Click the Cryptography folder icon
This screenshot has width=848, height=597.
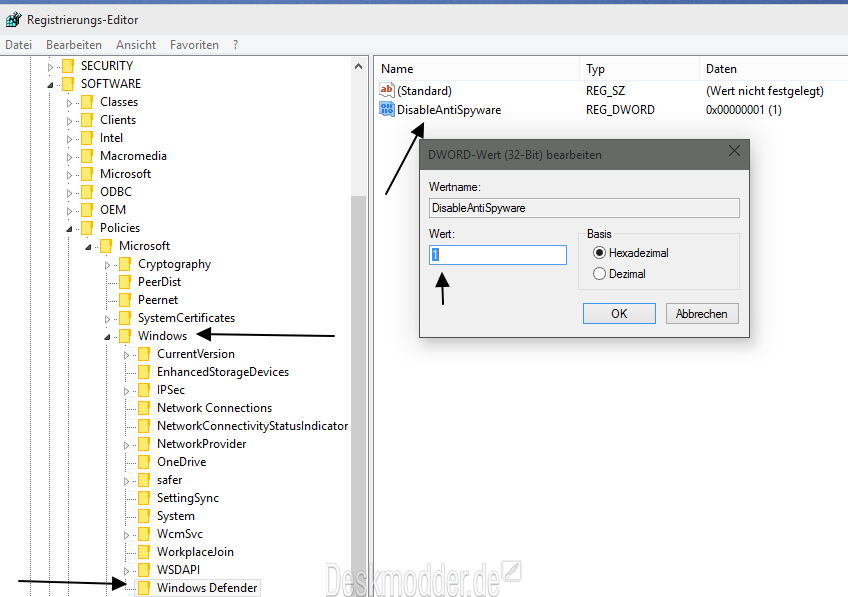pos(125,264)
